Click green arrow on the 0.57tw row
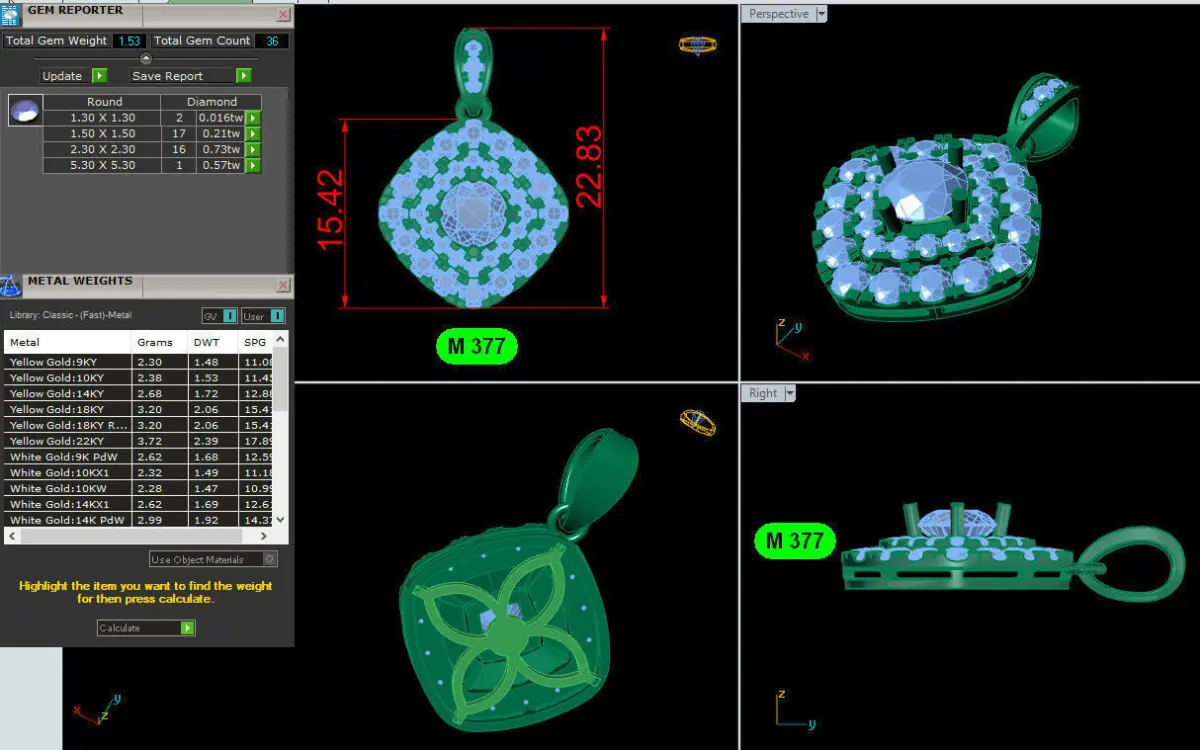Screen dimensions: 1200x750 point(254,166)
